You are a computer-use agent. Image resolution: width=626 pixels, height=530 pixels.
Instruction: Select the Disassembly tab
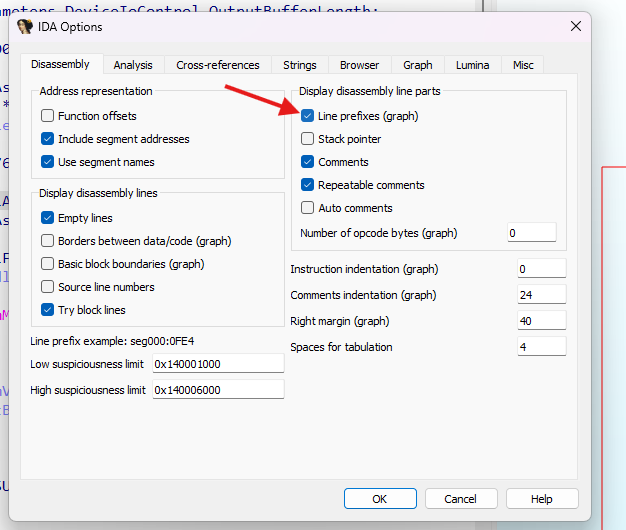tap(60, 64)
